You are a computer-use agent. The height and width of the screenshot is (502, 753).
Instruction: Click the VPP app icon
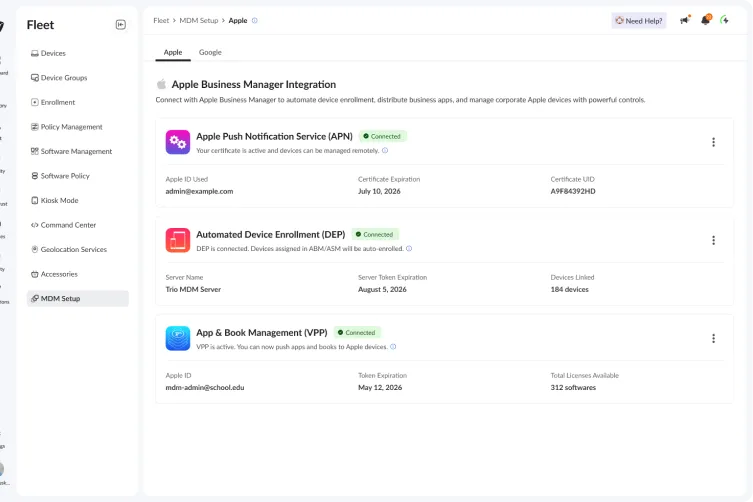coord(178,338)
